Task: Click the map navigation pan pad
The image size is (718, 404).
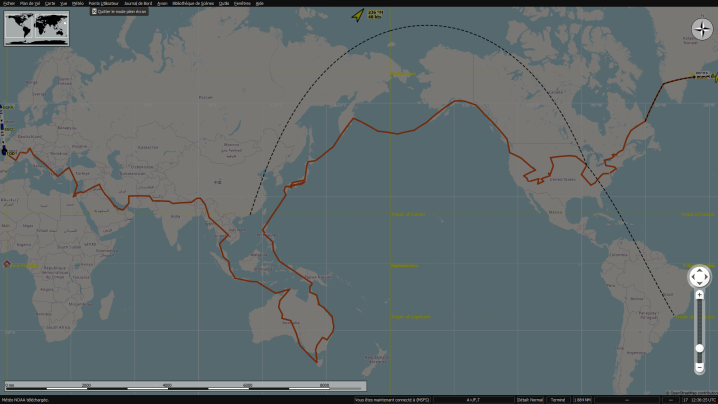Action: point(699,277)
